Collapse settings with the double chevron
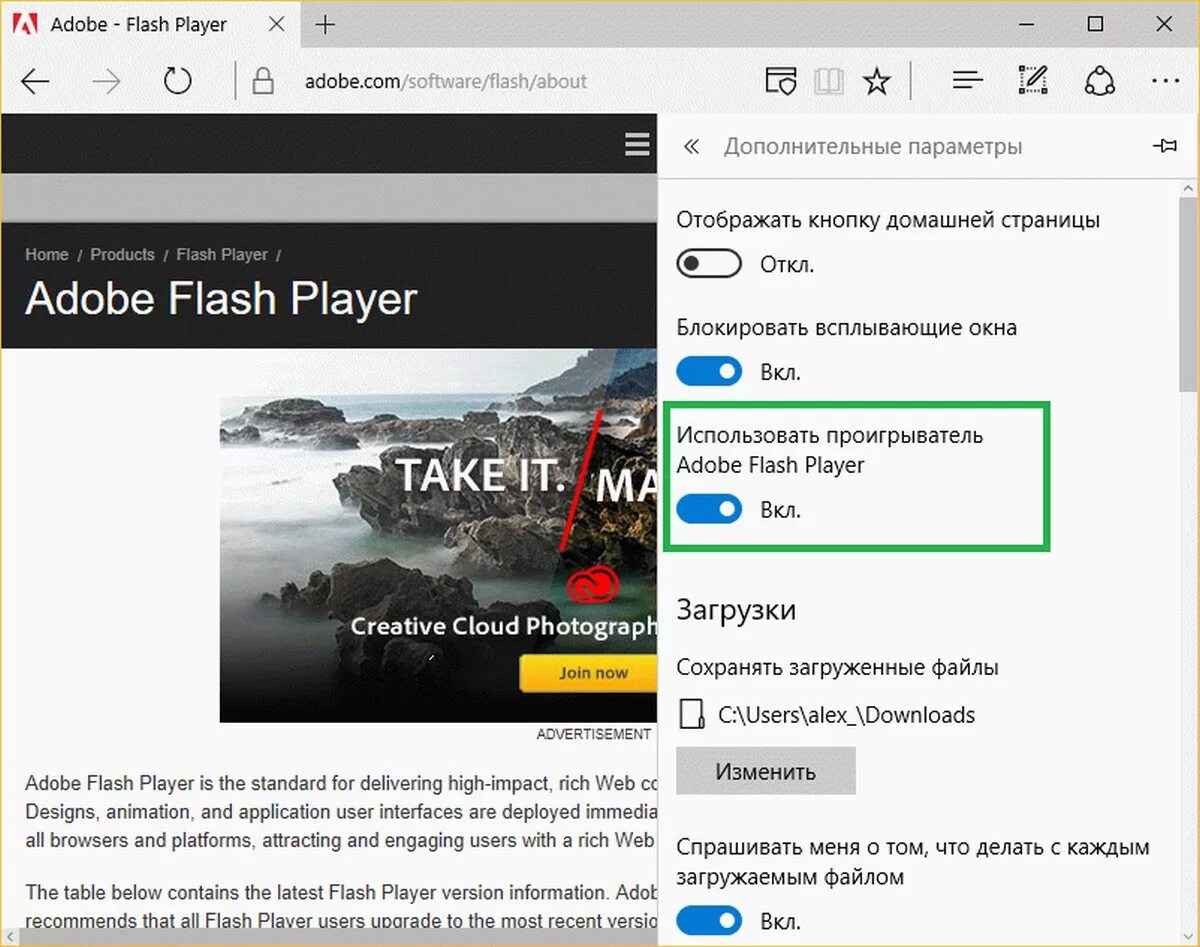 click(690, 145)
